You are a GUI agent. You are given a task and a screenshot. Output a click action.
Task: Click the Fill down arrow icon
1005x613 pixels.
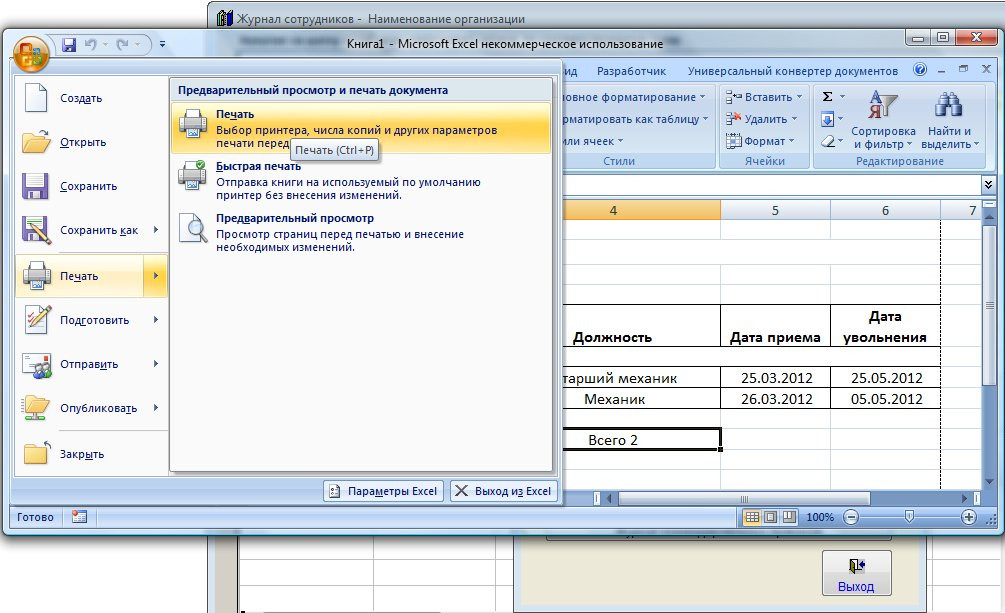pyautogui.click(x=827, y=119)
